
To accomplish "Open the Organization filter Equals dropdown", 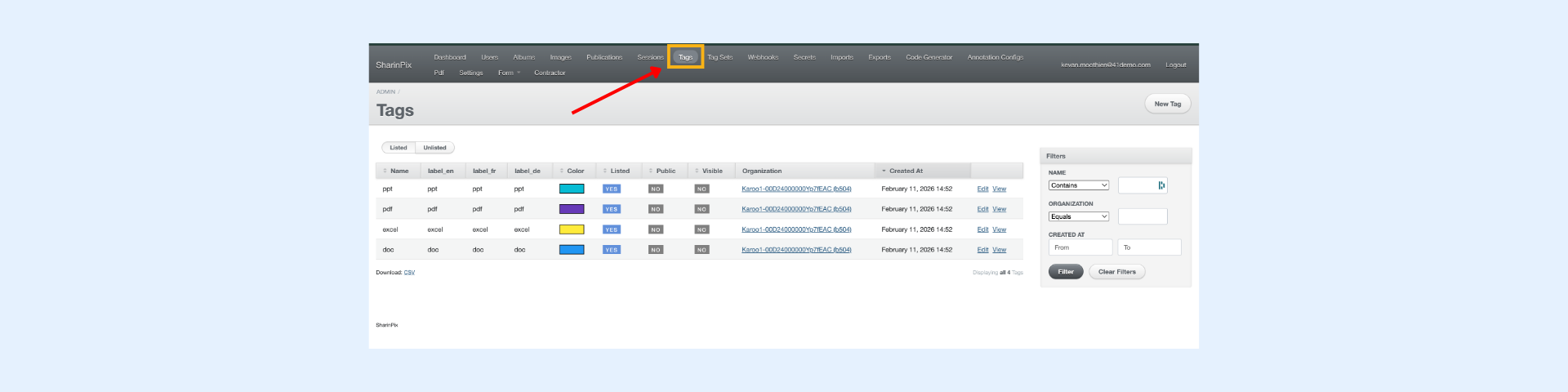I will 1078,216.
